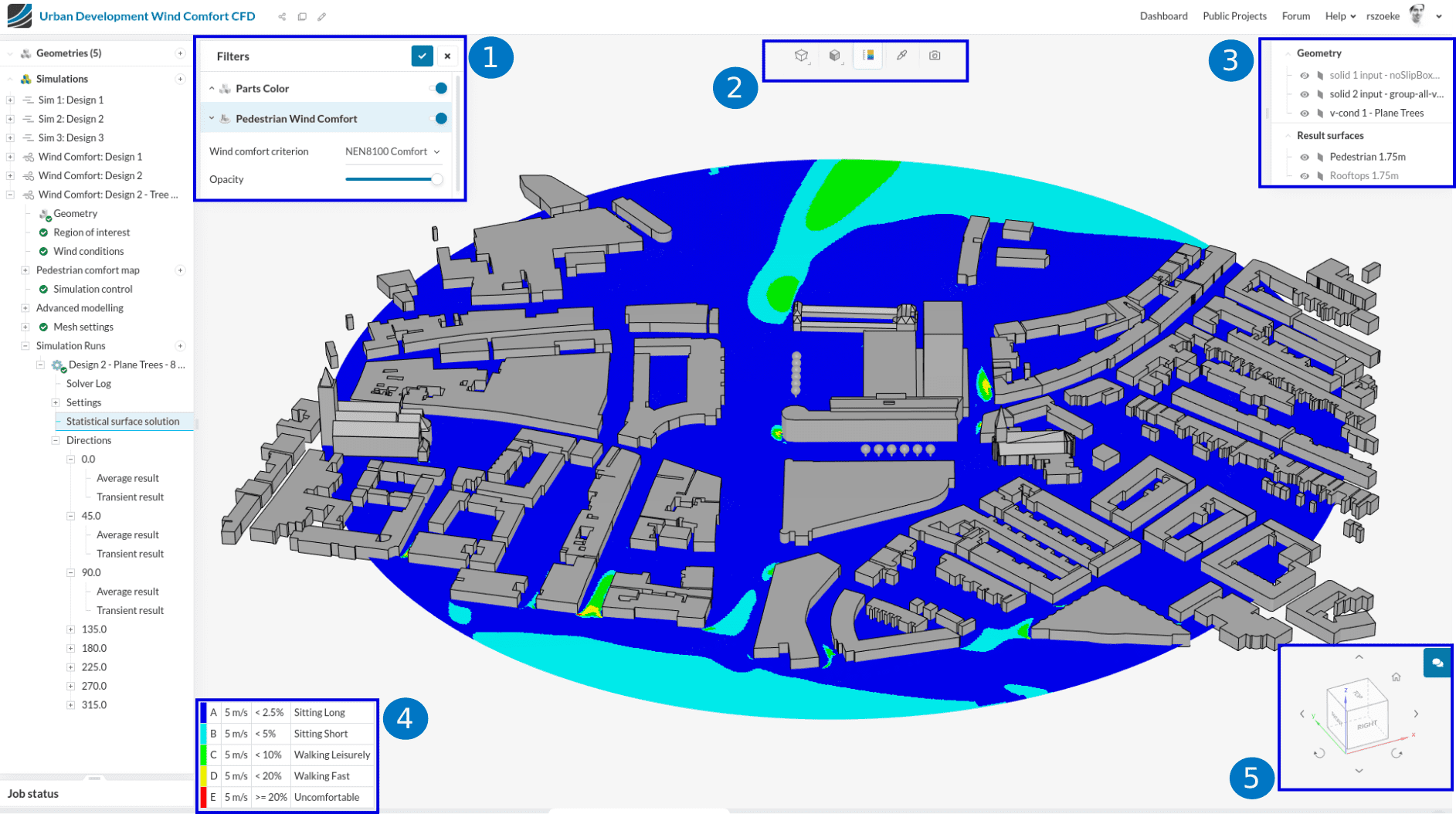Click the share project icon
Viewport: 1456px width, 814px height.
282,16
